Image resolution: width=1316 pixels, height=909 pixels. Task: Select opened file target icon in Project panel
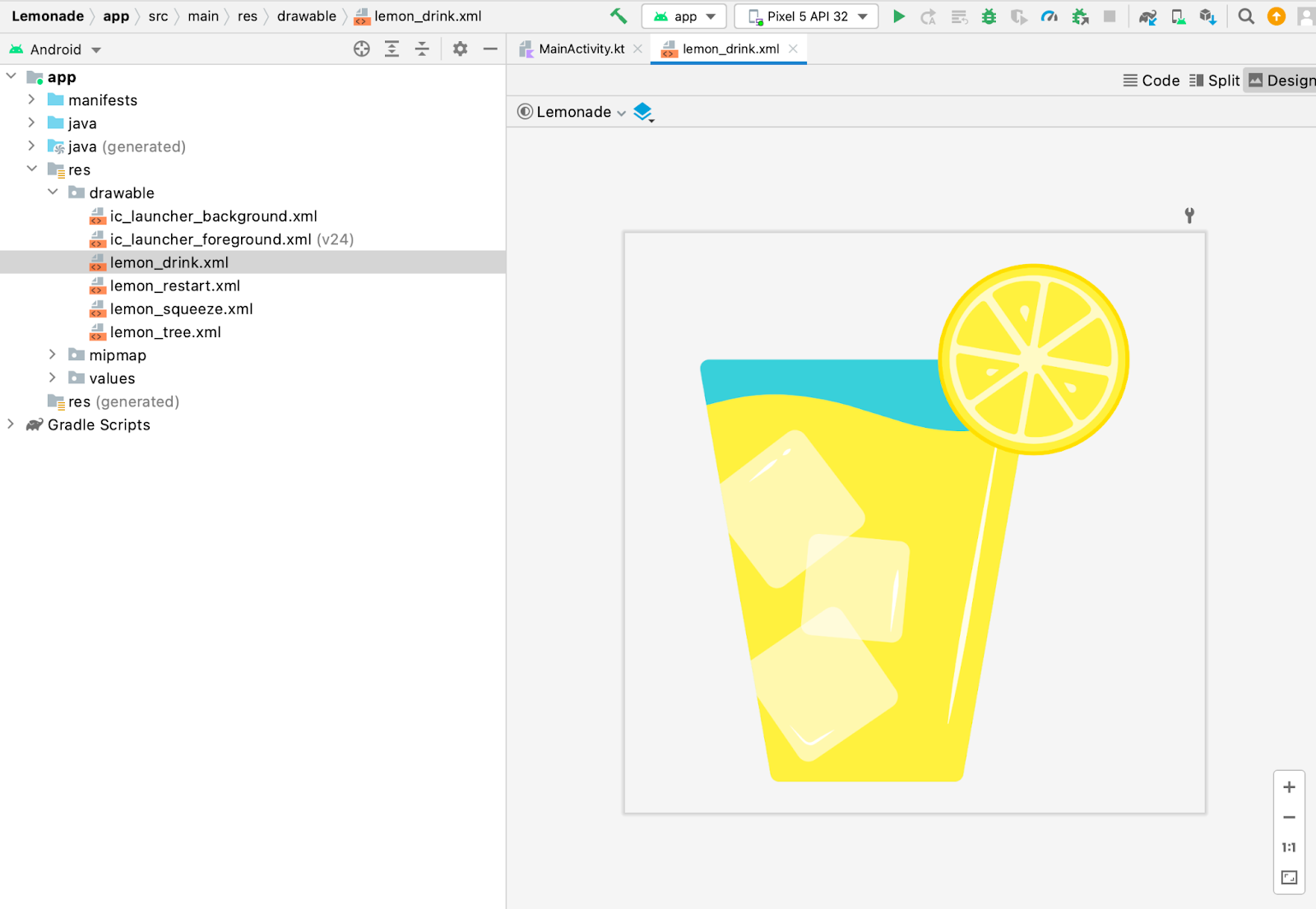[x=362, y=49]
